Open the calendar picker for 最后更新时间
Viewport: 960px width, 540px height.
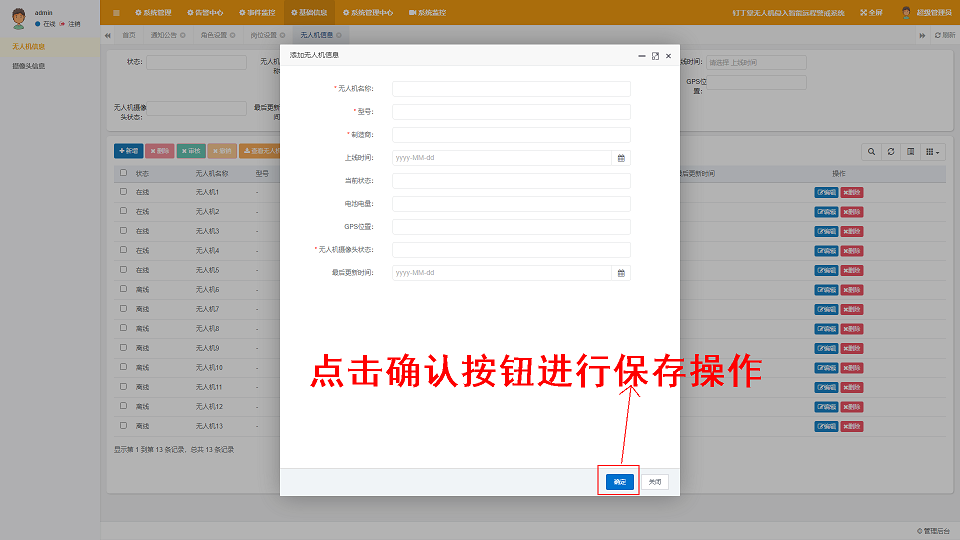point(621,273)
